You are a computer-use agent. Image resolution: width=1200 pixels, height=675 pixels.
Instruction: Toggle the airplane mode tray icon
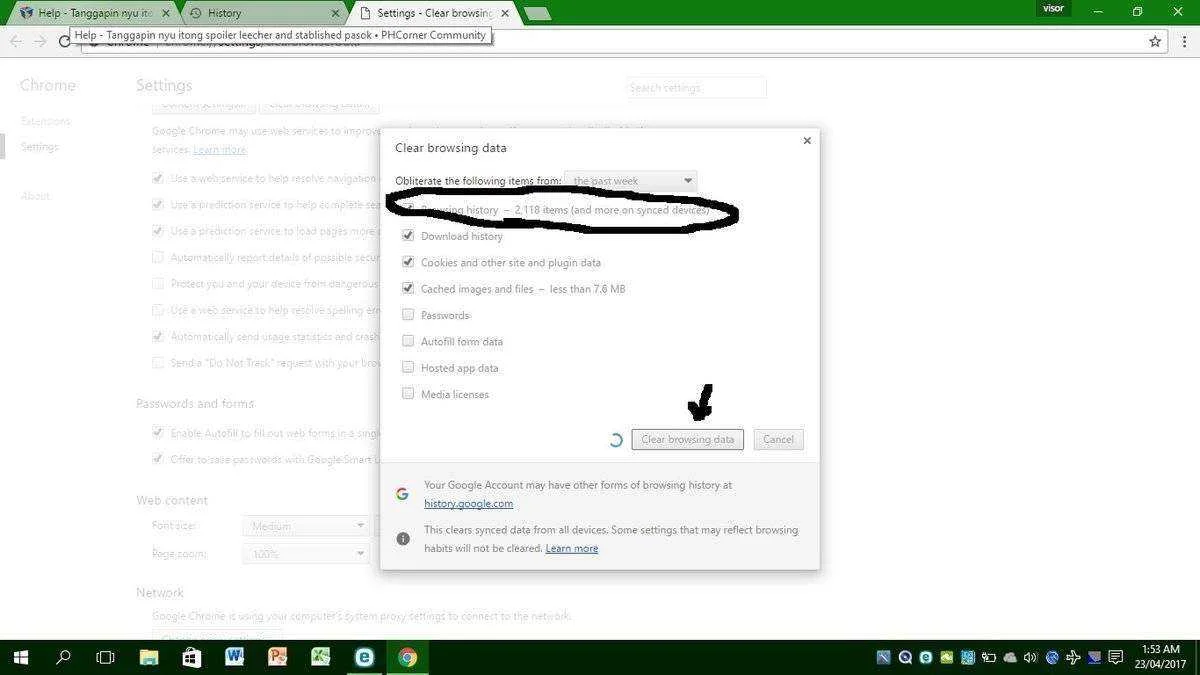(1073, 657)
